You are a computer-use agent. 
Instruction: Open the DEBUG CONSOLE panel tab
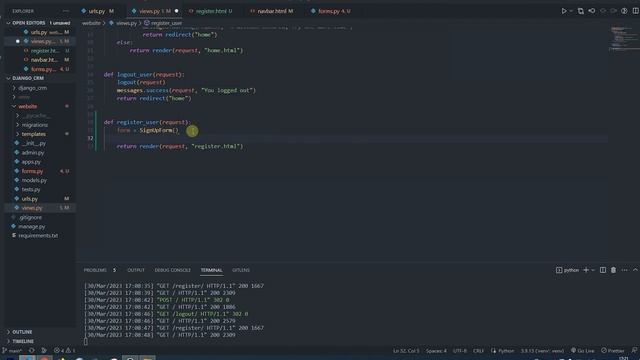click(173, 270)
